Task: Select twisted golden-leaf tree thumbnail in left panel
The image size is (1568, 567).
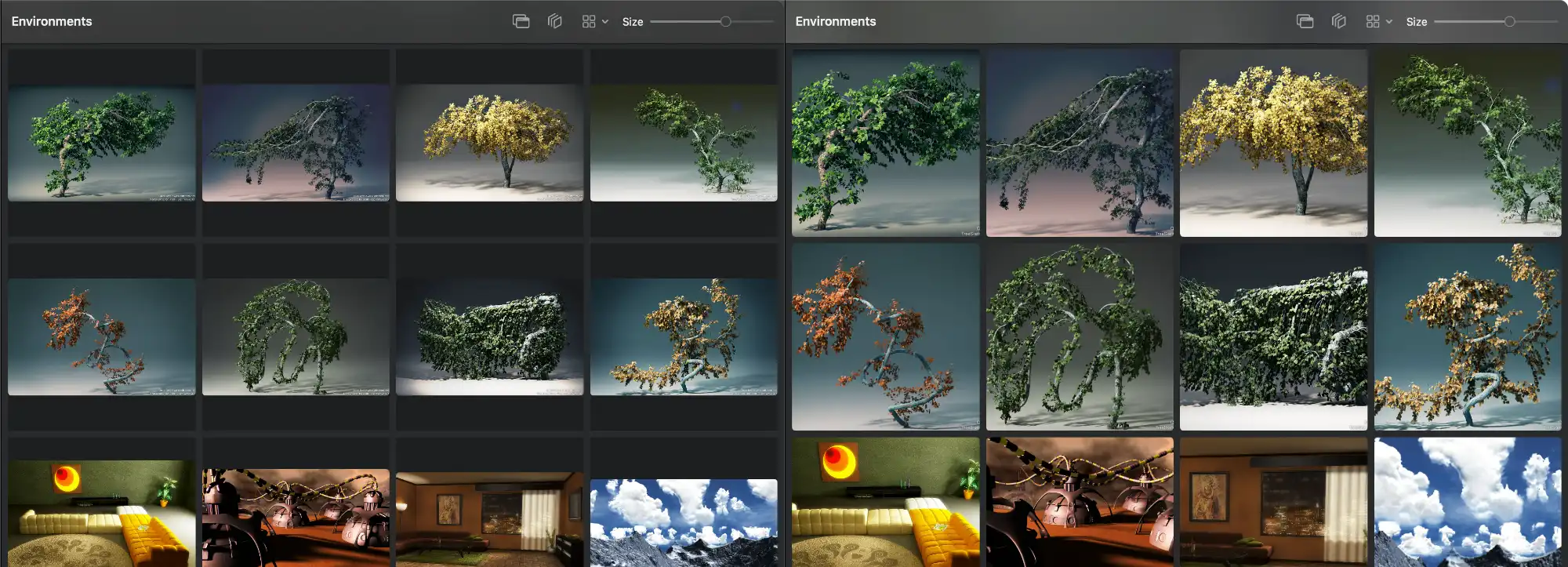Action: pyautogui.click(x=684, y=336)
